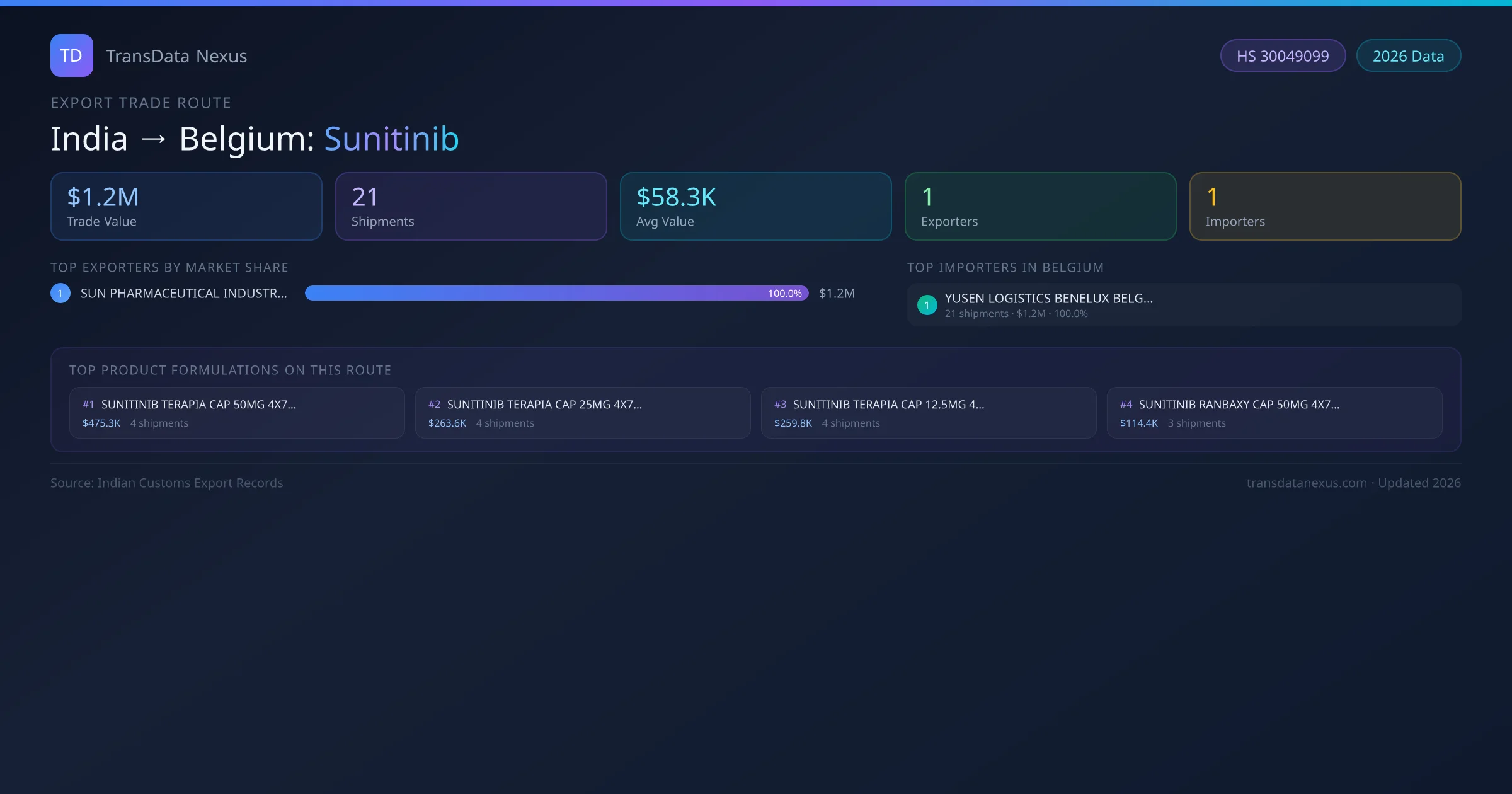Screen dimensions: 1512x794
Task: Click the $58.3K Avg Value card
Action: pyautogui.click(x=755, y=207)
